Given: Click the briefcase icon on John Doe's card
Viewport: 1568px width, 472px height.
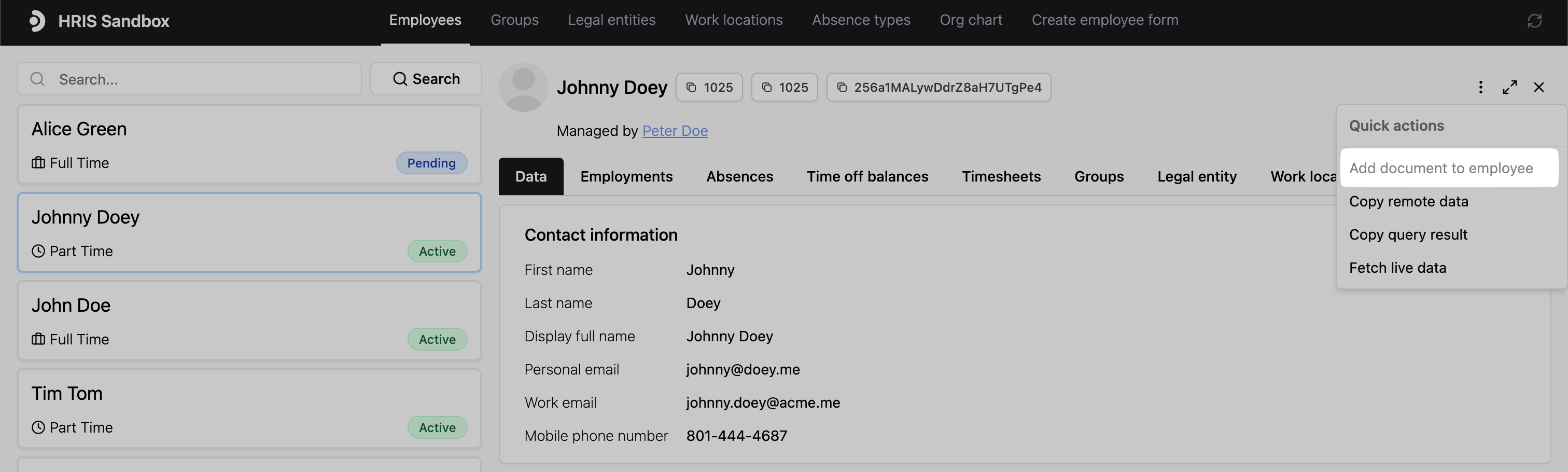Looking at the screenshot, I should coord(38,339).
